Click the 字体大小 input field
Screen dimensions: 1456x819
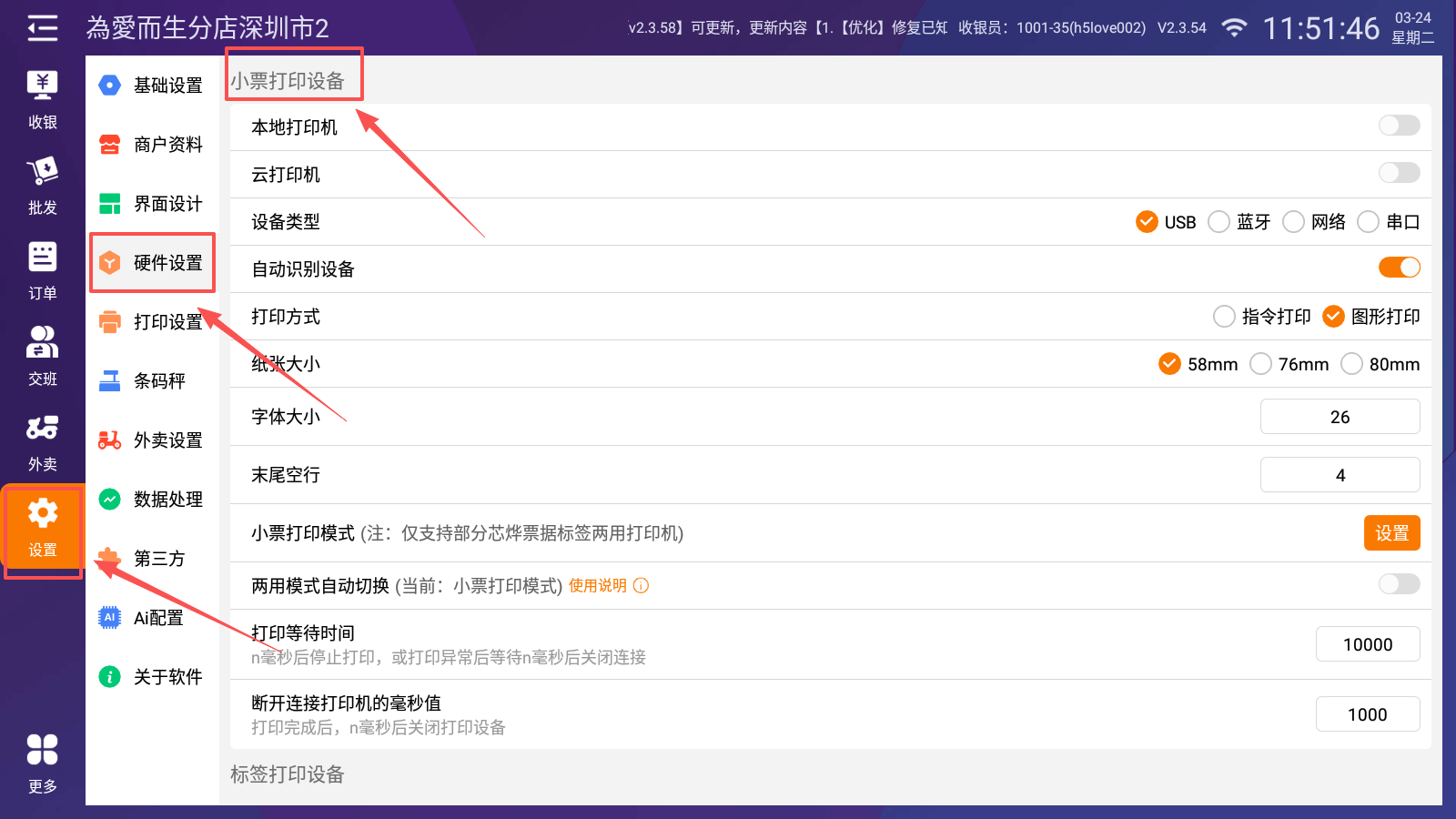tap(1340, 417)
